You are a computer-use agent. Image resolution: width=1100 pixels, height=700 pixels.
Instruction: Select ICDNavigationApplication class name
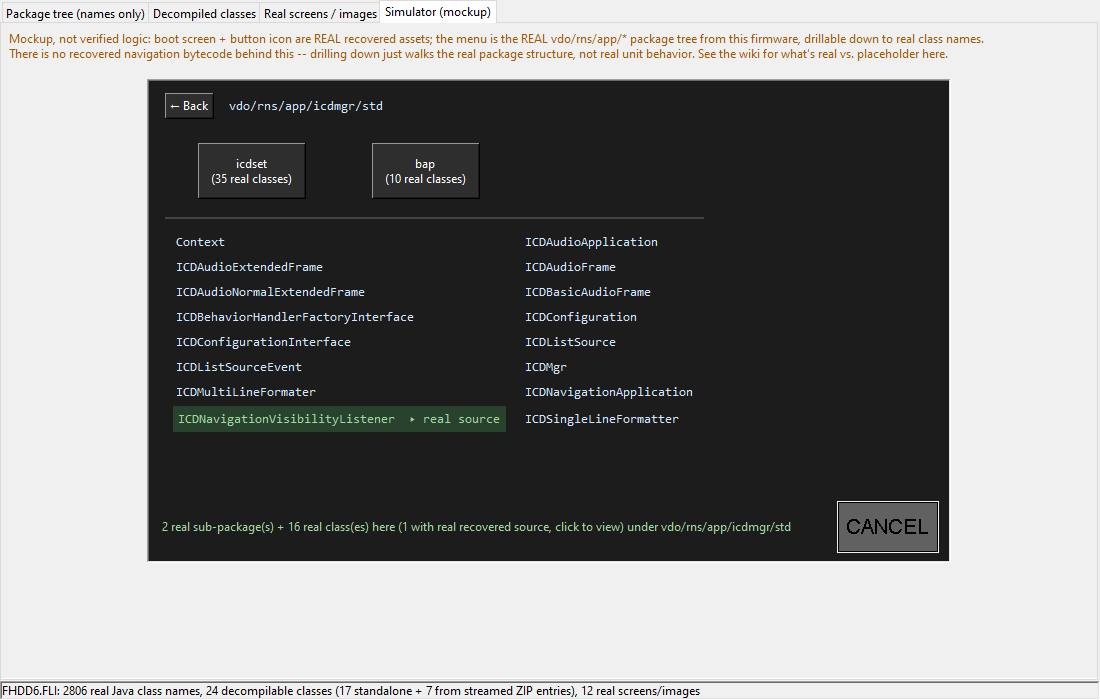(609, 392)
